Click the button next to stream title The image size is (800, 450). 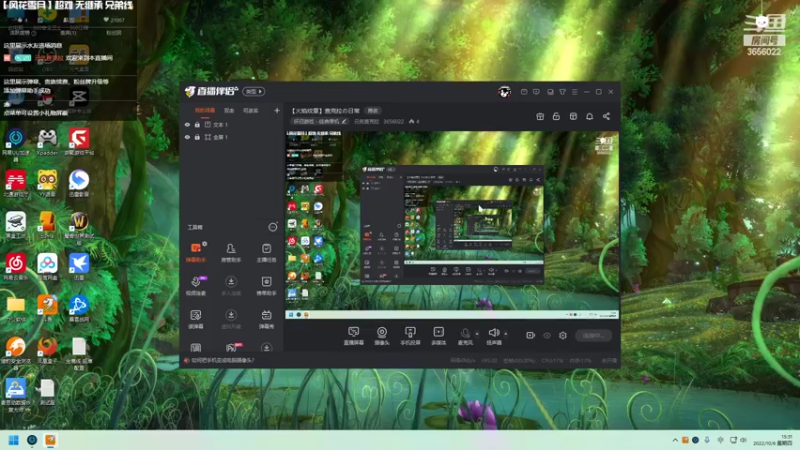pyautogui.click(x=373, y=111)
